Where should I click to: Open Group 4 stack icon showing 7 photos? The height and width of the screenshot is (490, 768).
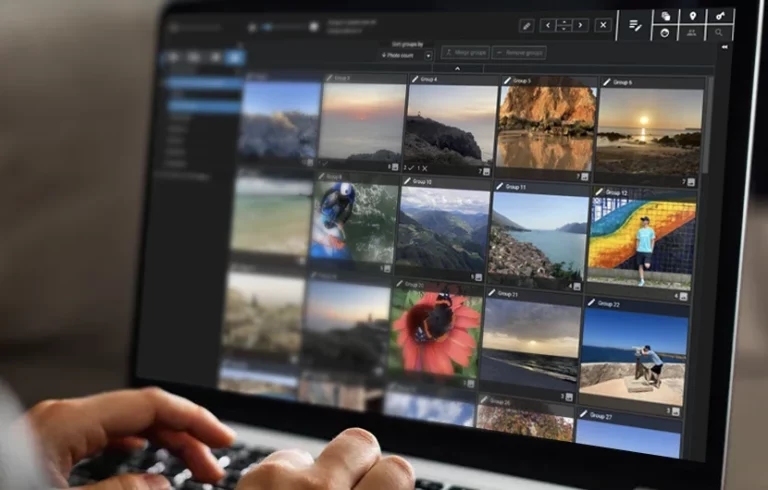coord(486,172)
